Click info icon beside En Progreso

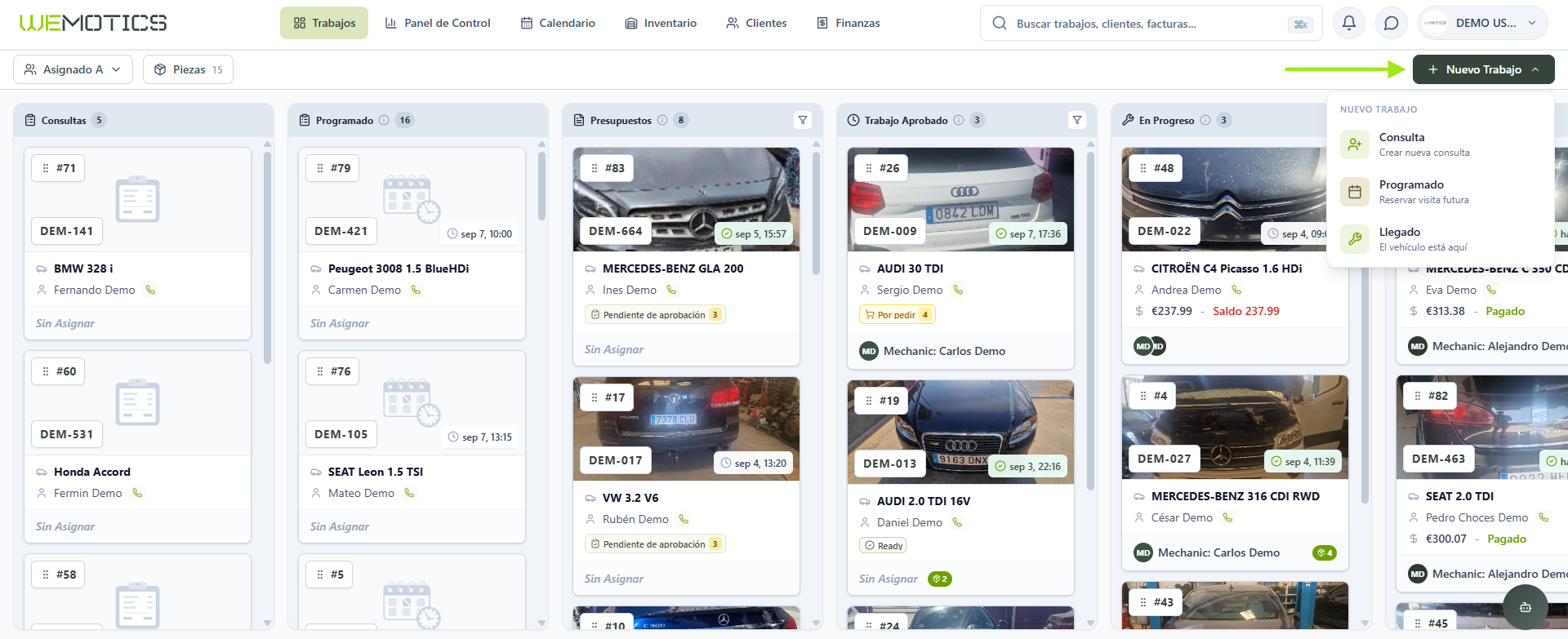coord(1205,120)
